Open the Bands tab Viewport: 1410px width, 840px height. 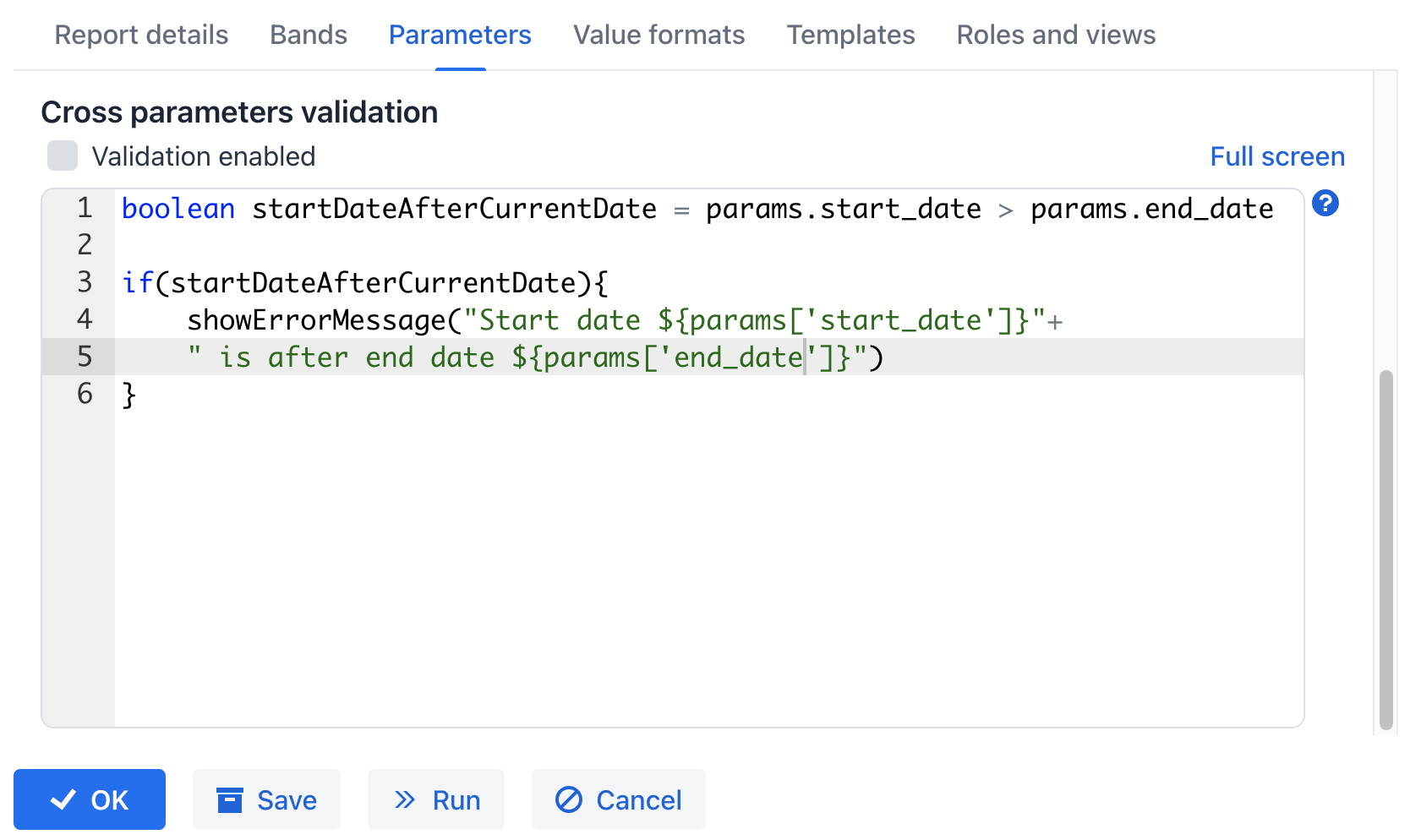pyautogui.click(x=308, y=35)
